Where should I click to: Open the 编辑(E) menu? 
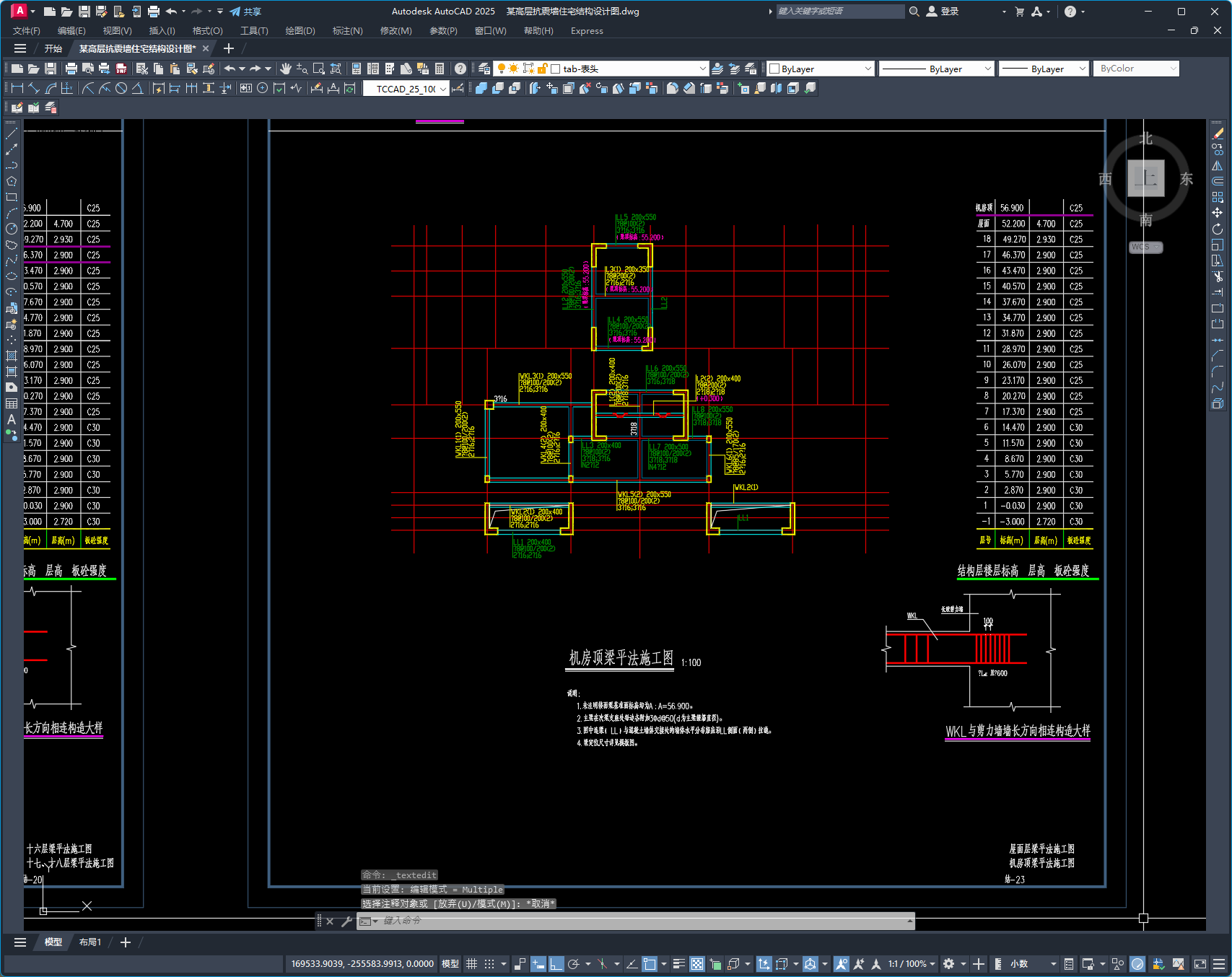click(71, 31)
